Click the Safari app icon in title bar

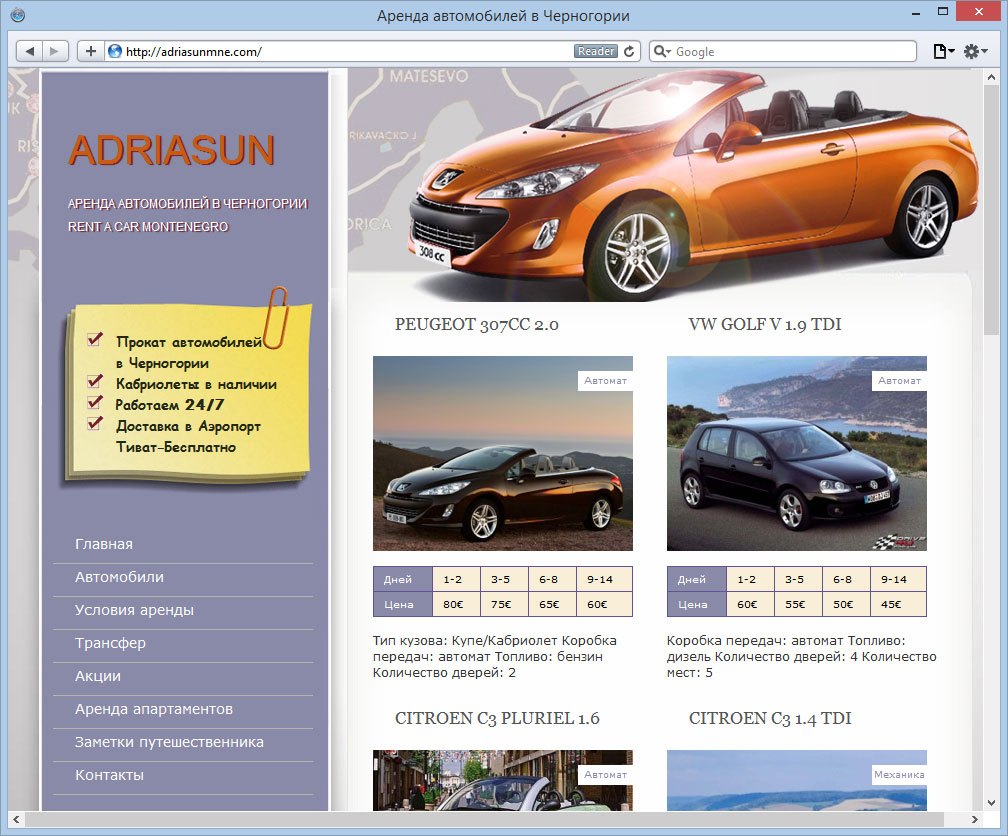coord(18,15)
